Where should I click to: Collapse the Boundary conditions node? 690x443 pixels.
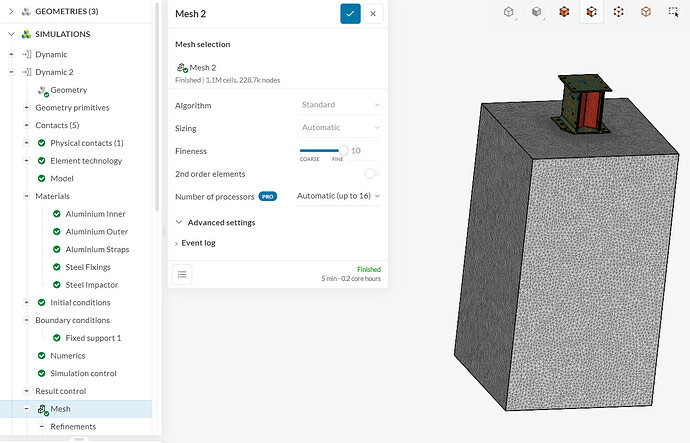click(x=26, y=320)
